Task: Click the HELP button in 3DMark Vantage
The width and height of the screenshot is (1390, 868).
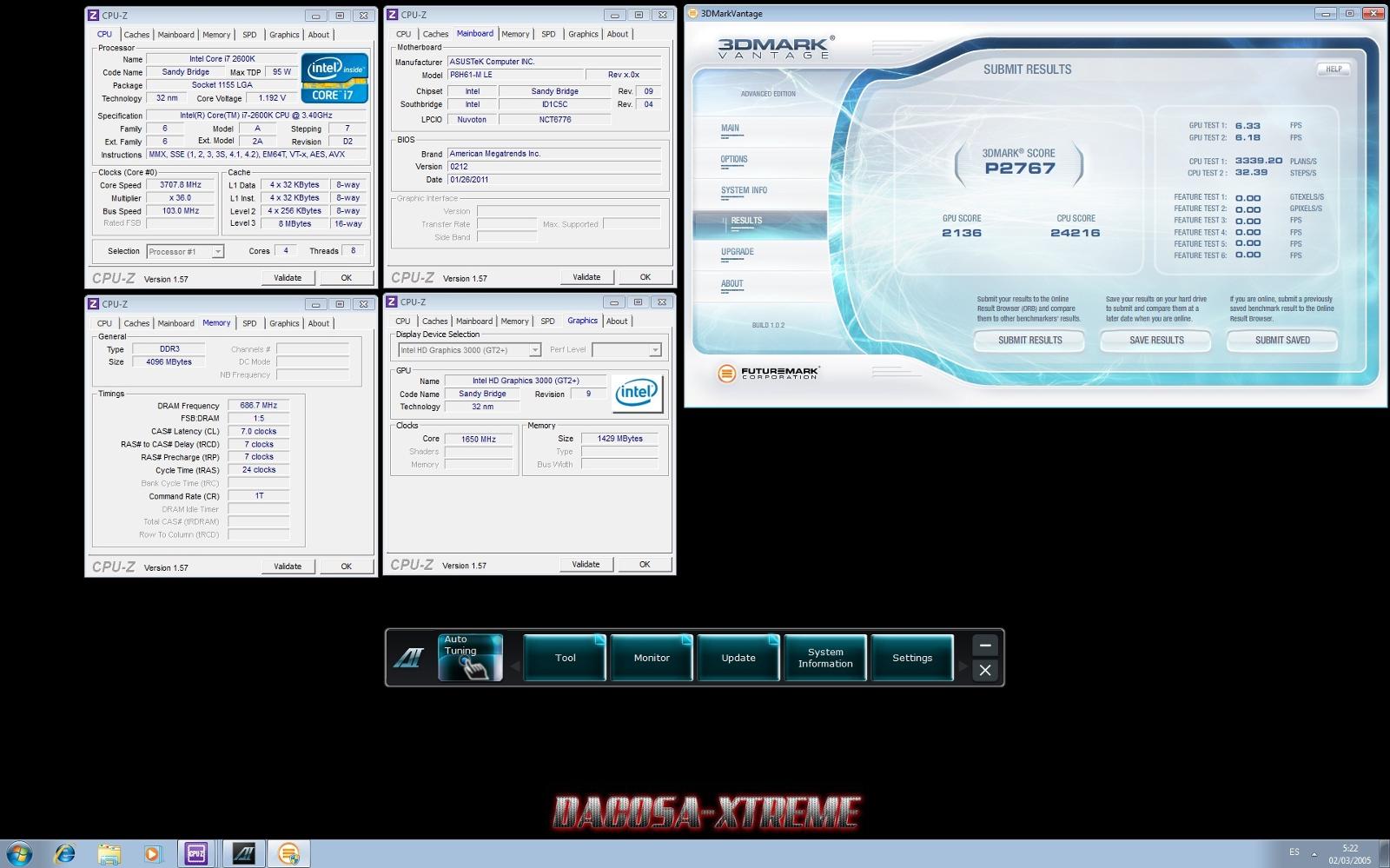Action: (x=1334, y=69)
